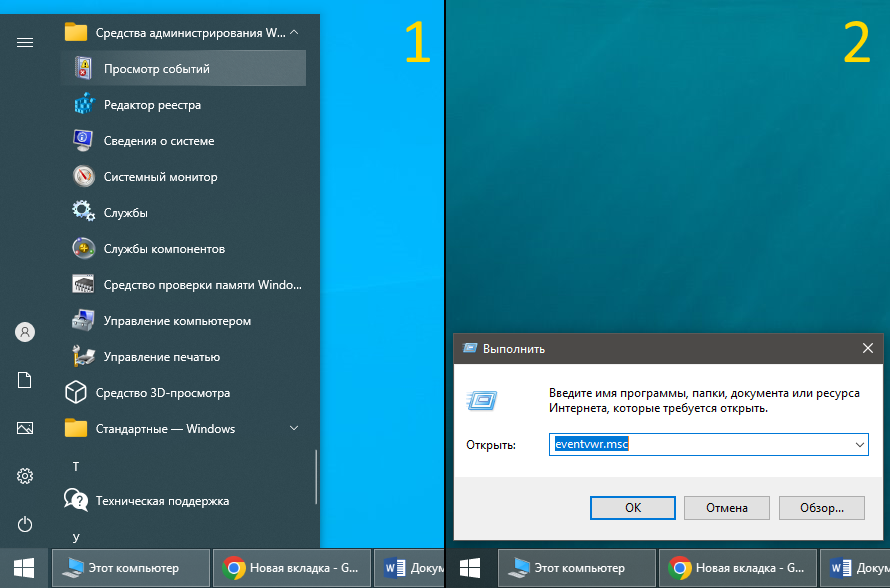
Task: Click the letter У section header
Action: tap(76, 537)
